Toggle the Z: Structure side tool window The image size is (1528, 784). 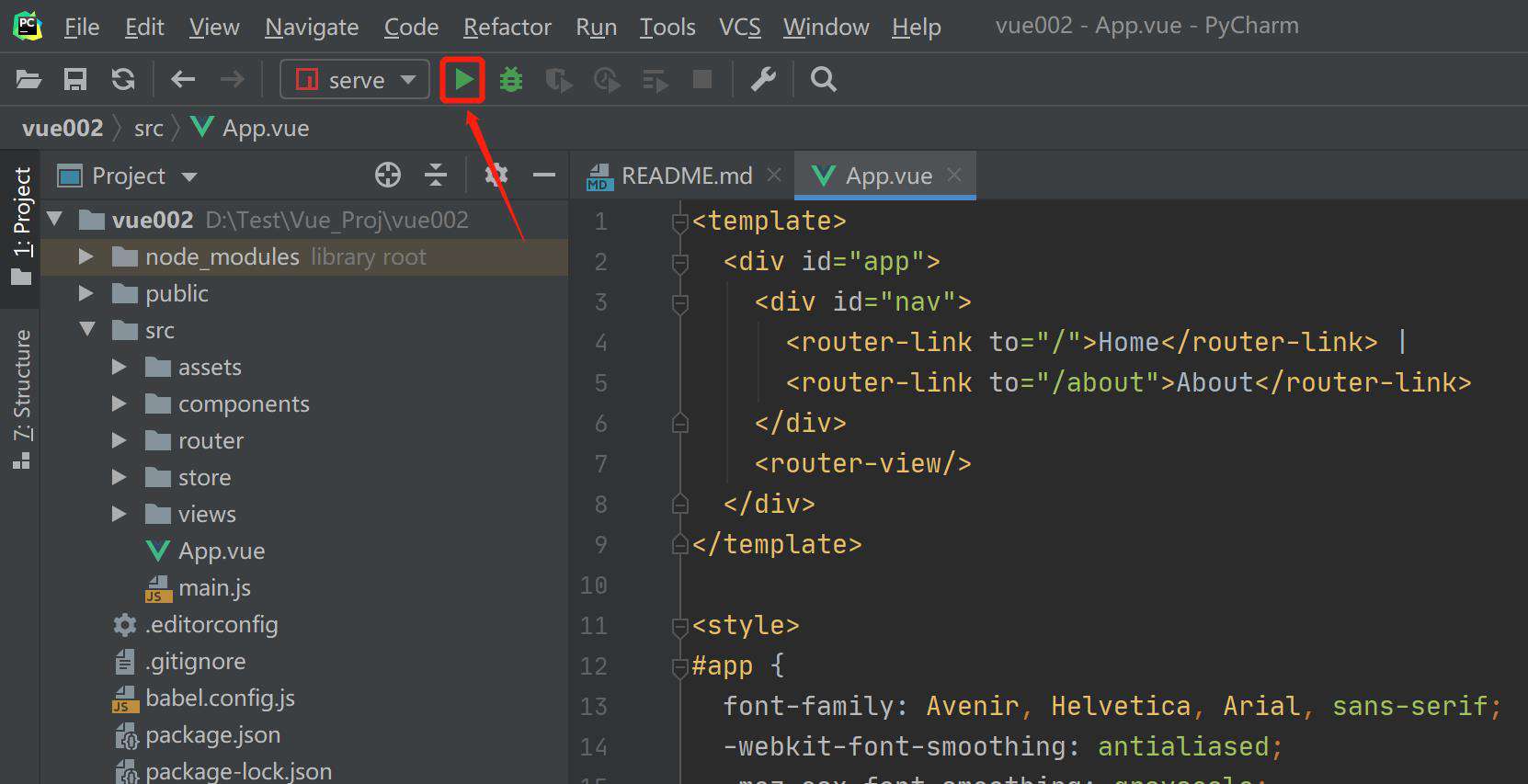21,399
